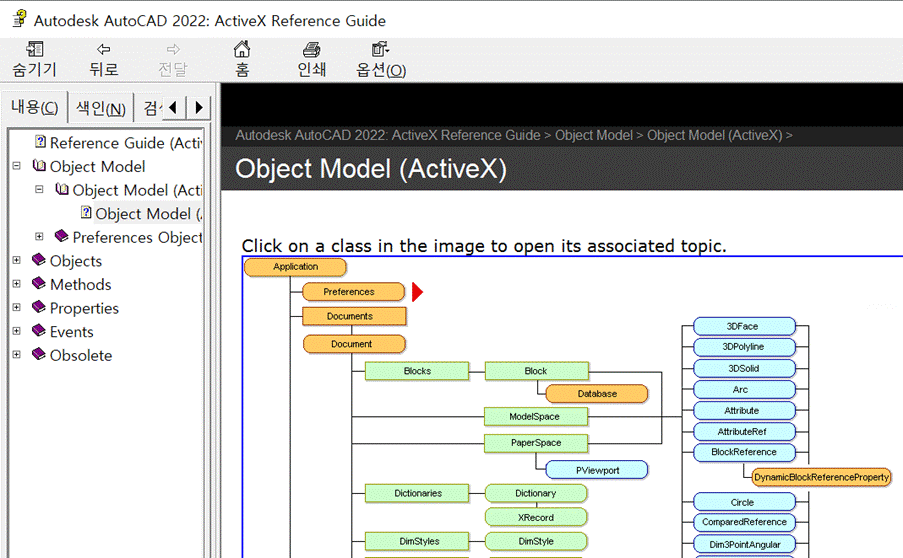The image size is (903, 558).
Task: Expand the Obsolete tree node
Action: coord(17,355)
